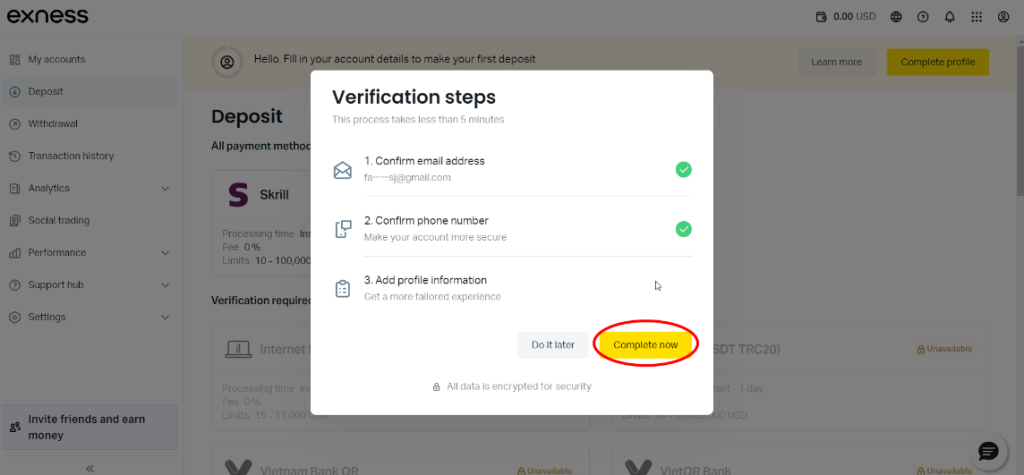Open Transaction history page
Image resolution: width=1024 pixels, height=475 pixels.
coord(70,156)
